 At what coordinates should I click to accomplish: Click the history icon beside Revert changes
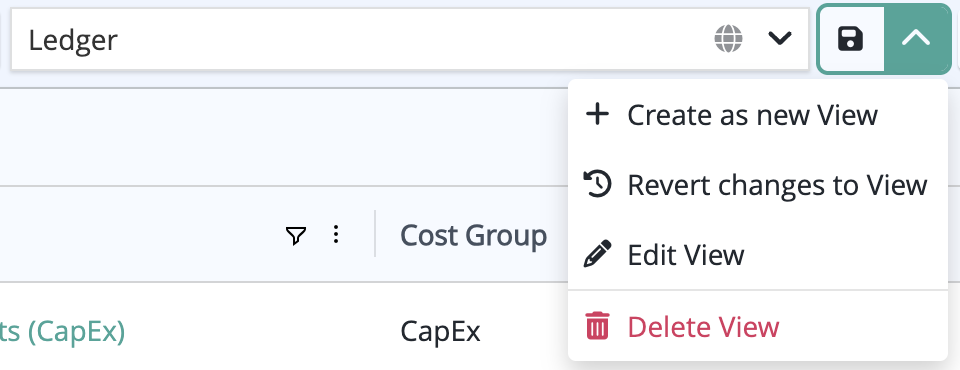[x=597, y=184]
